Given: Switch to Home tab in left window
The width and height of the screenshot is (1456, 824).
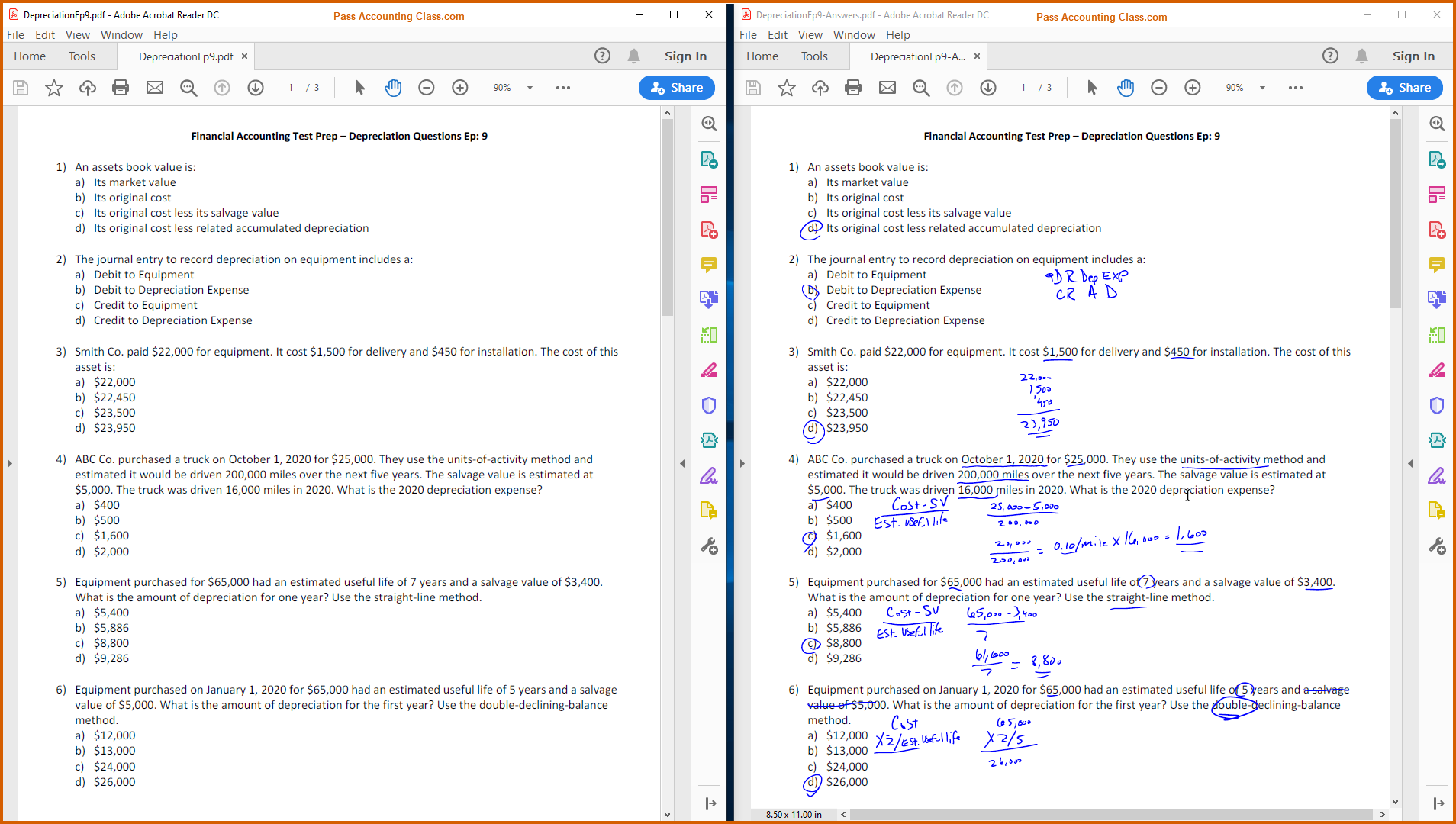Looking at the screenshot, I should tap(30, 56).
